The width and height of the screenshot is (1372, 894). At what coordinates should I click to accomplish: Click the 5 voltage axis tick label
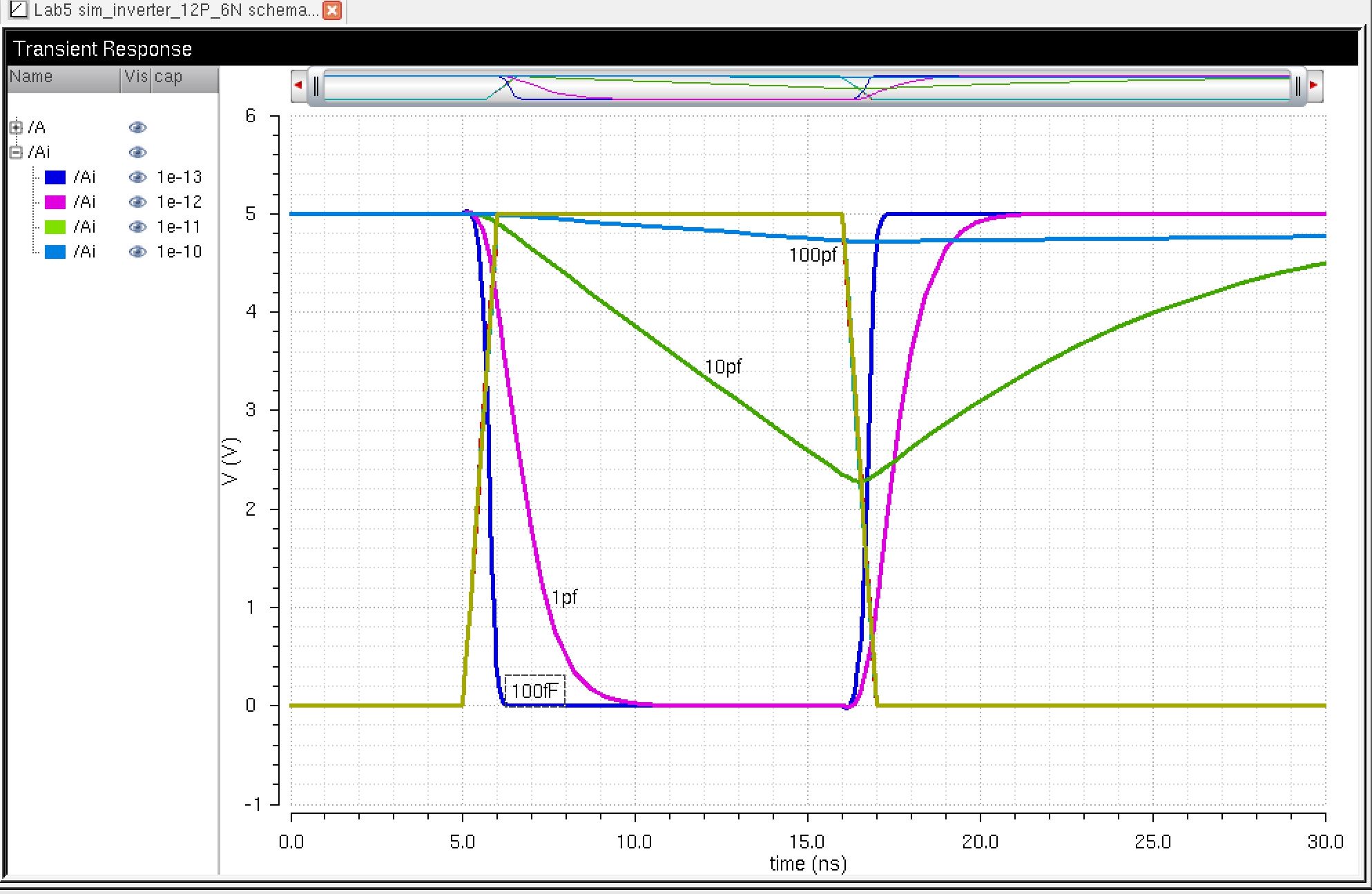click(251, 214)
